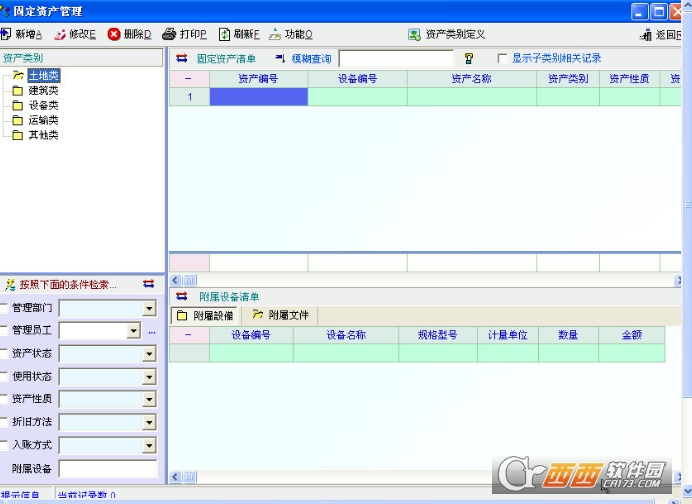Check the 资产性质 filter checkbox
The width and height of the screenshot is (692, 504).
[x=4, y=399]
